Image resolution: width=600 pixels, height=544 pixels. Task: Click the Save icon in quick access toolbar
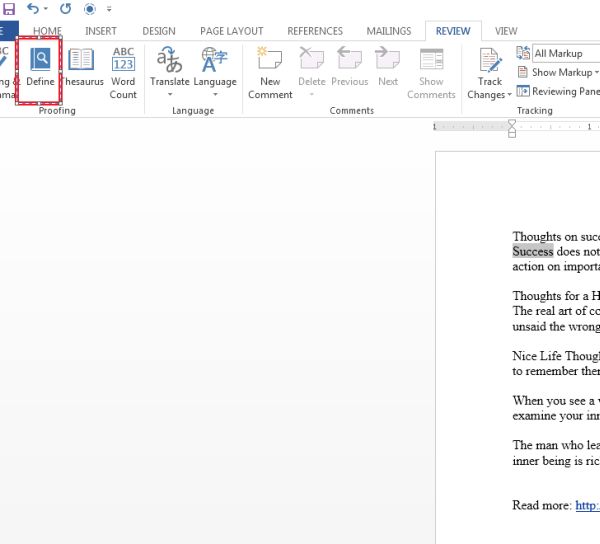point(8,8)
